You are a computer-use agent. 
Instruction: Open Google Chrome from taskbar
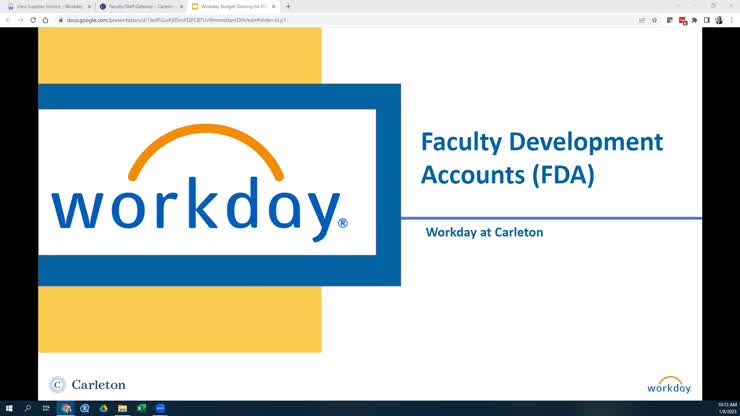click(x=66, y=408)
